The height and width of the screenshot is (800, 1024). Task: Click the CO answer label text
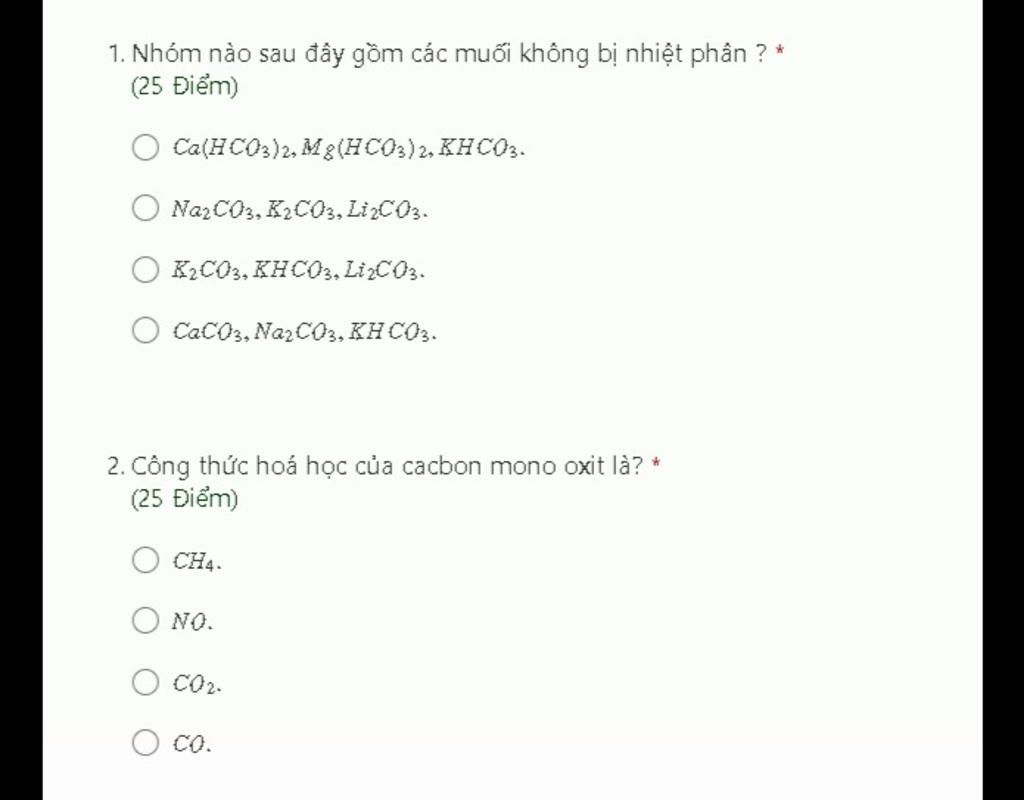[x=191, y=744]
